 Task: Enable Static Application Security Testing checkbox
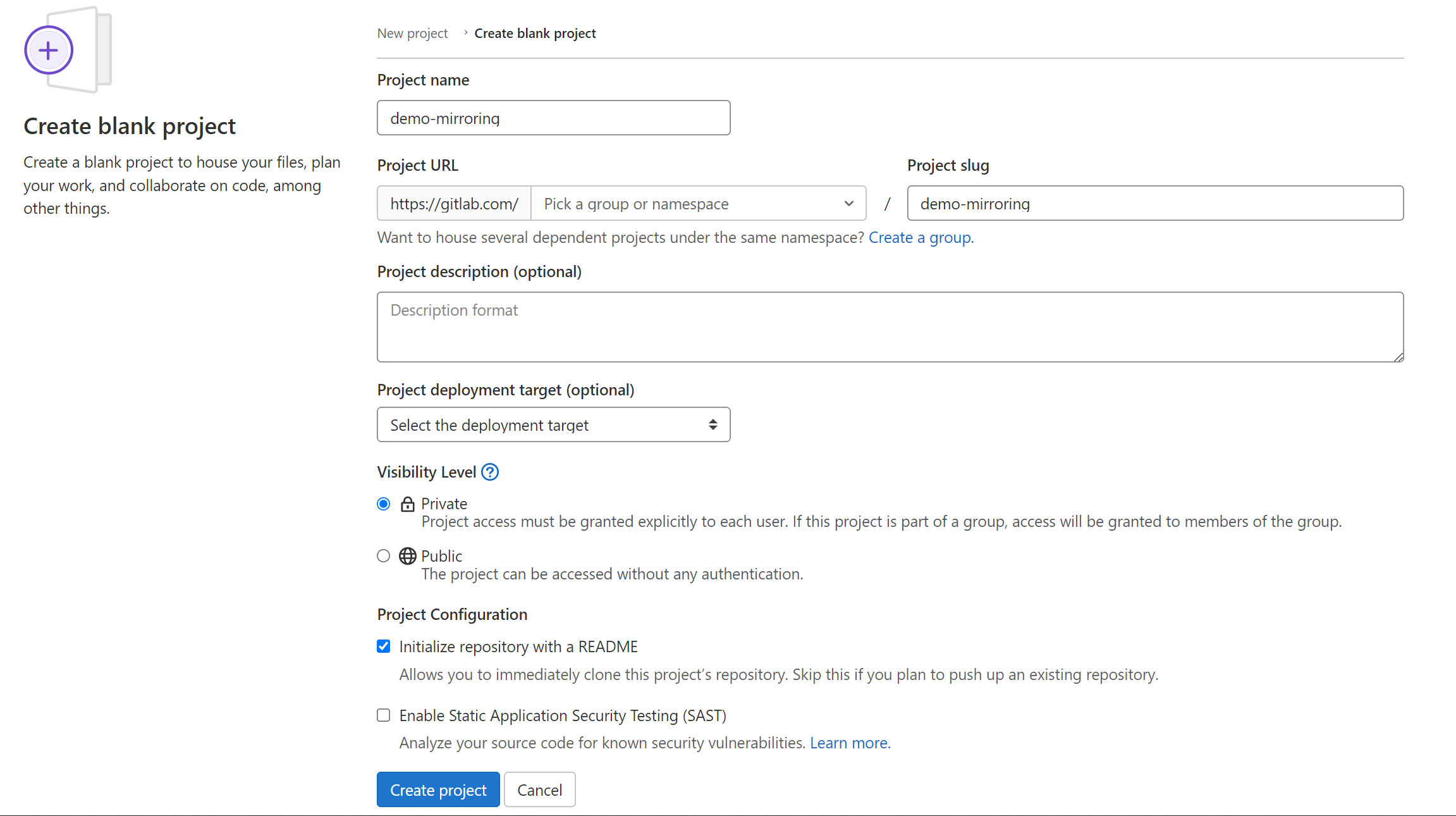click(384, 715)
